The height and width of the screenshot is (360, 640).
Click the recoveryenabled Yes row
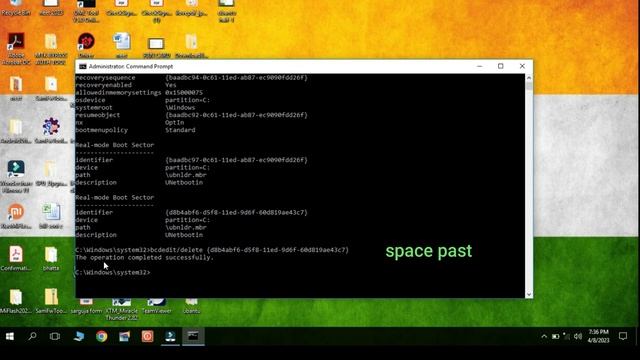coord(126,85)
